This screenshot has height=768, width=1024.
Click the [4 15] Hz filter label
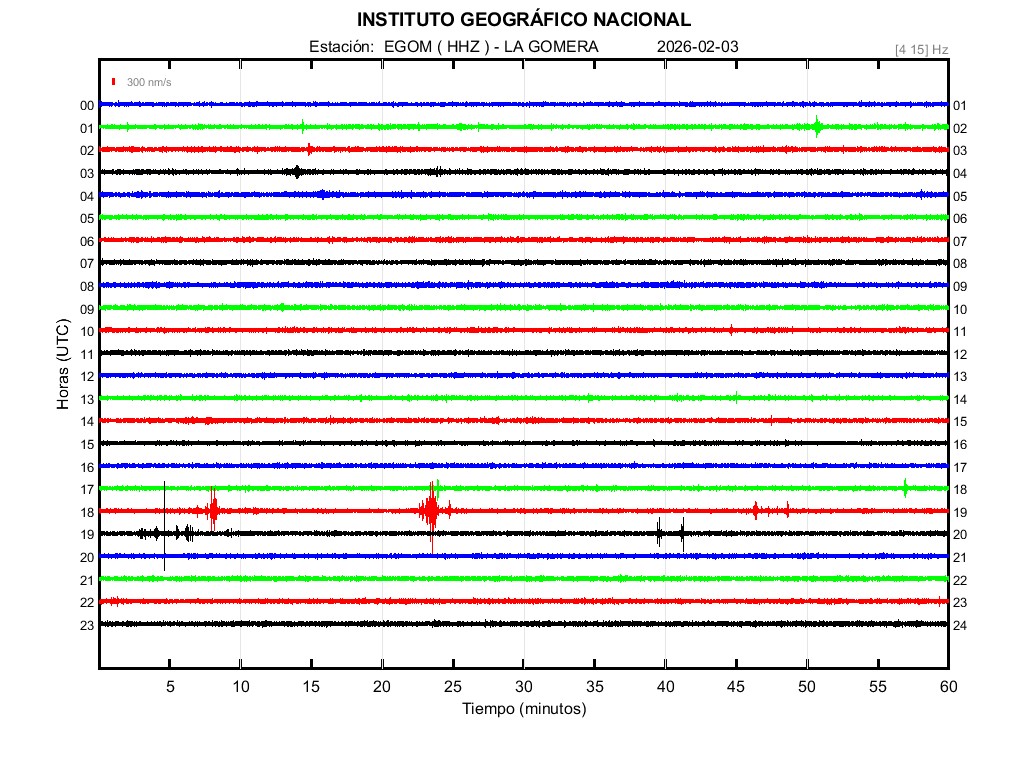pos(921,49)
